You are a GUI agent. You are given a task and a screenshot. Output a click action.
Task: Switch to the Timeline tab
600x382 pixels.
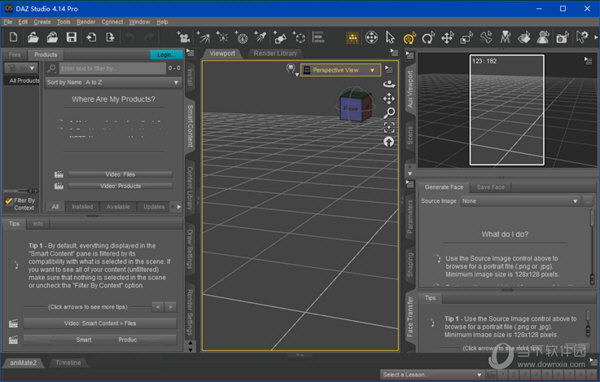(x=68, y=363)
